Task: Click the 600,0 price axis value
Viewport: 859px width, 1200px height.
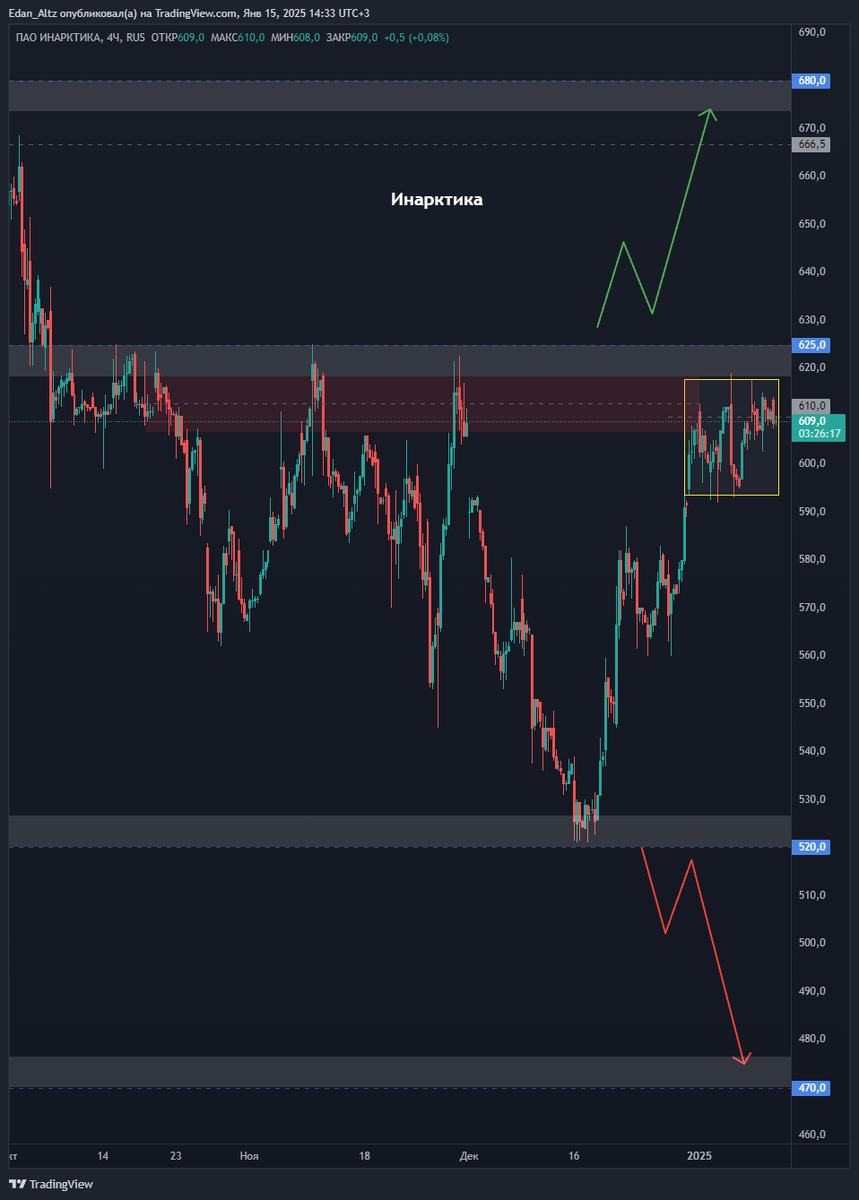Action: [811, 464]
